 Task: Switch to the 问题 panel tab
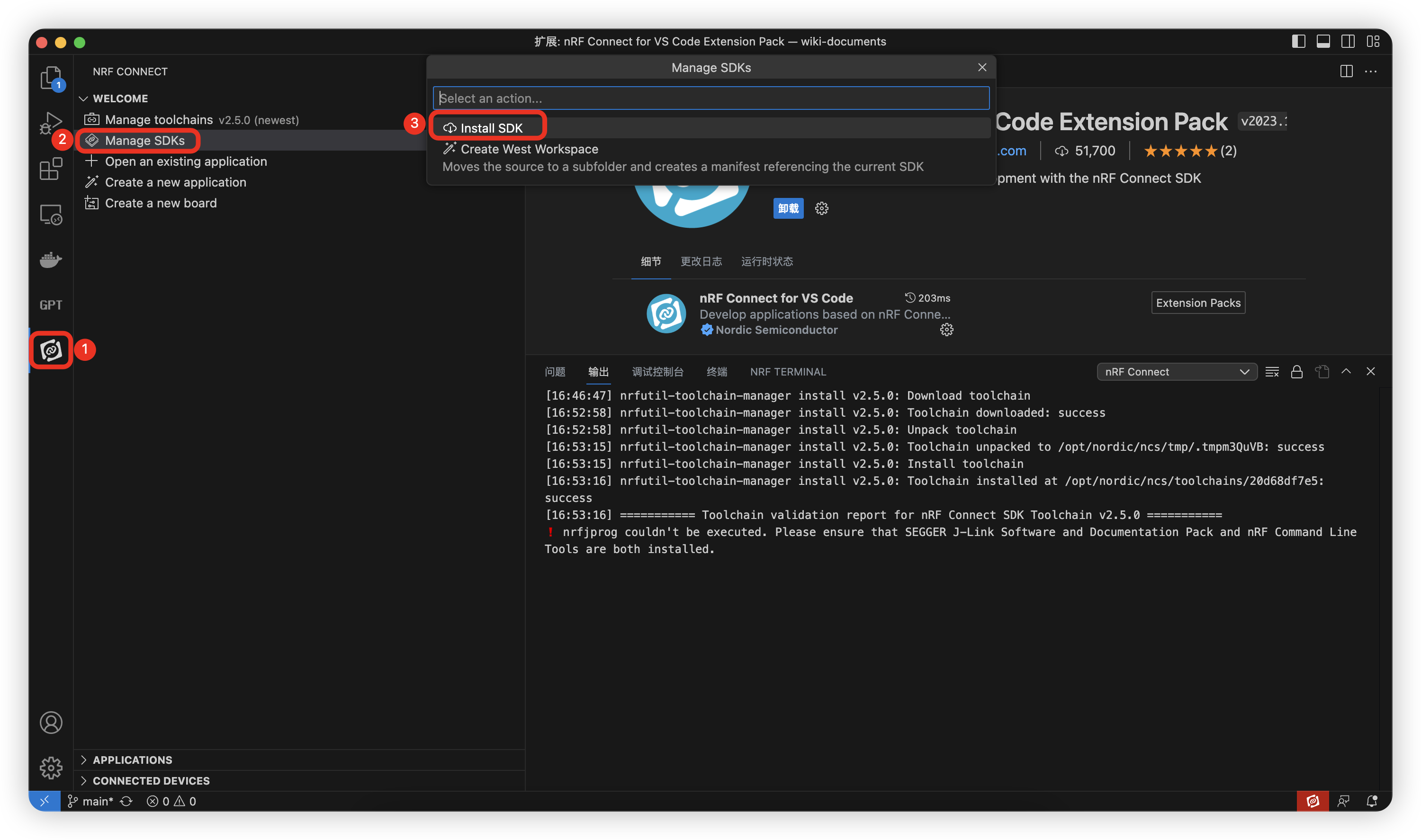(555, 372)
